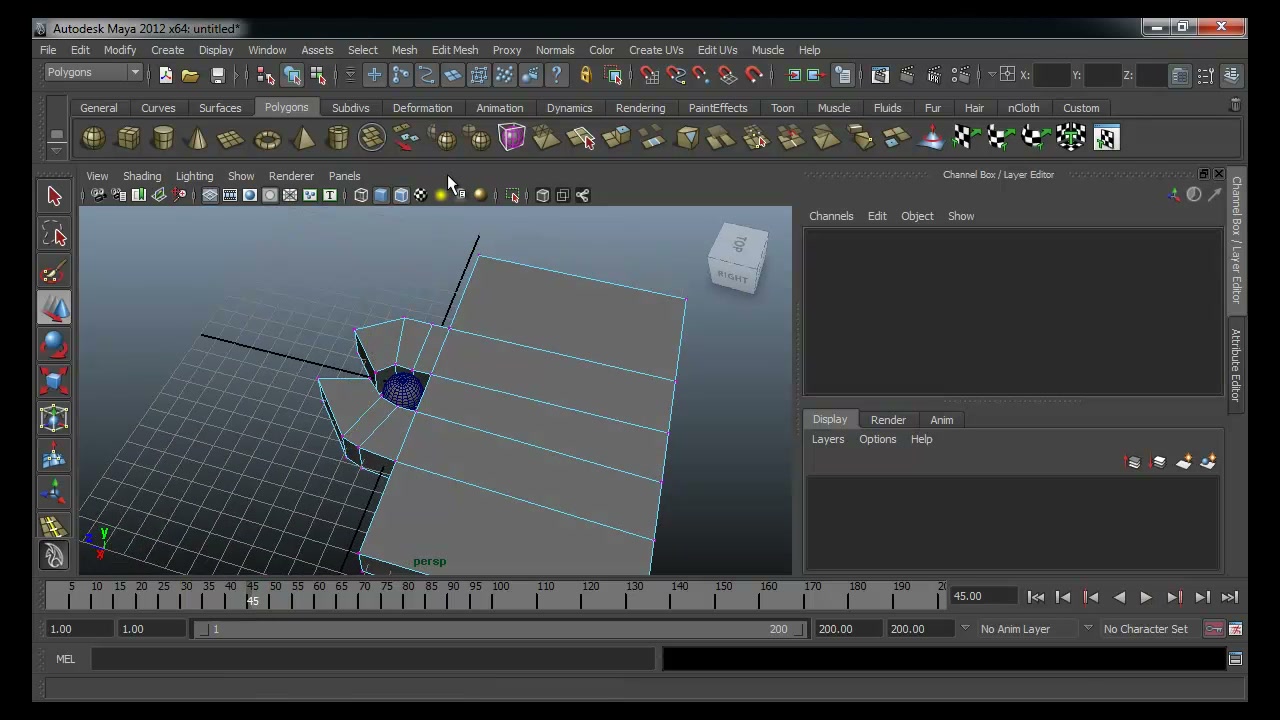The width and height of the screenshot is (1280, 720).
Task: Open Options menu in Layer Editor
Action: [x=878, y=439]
